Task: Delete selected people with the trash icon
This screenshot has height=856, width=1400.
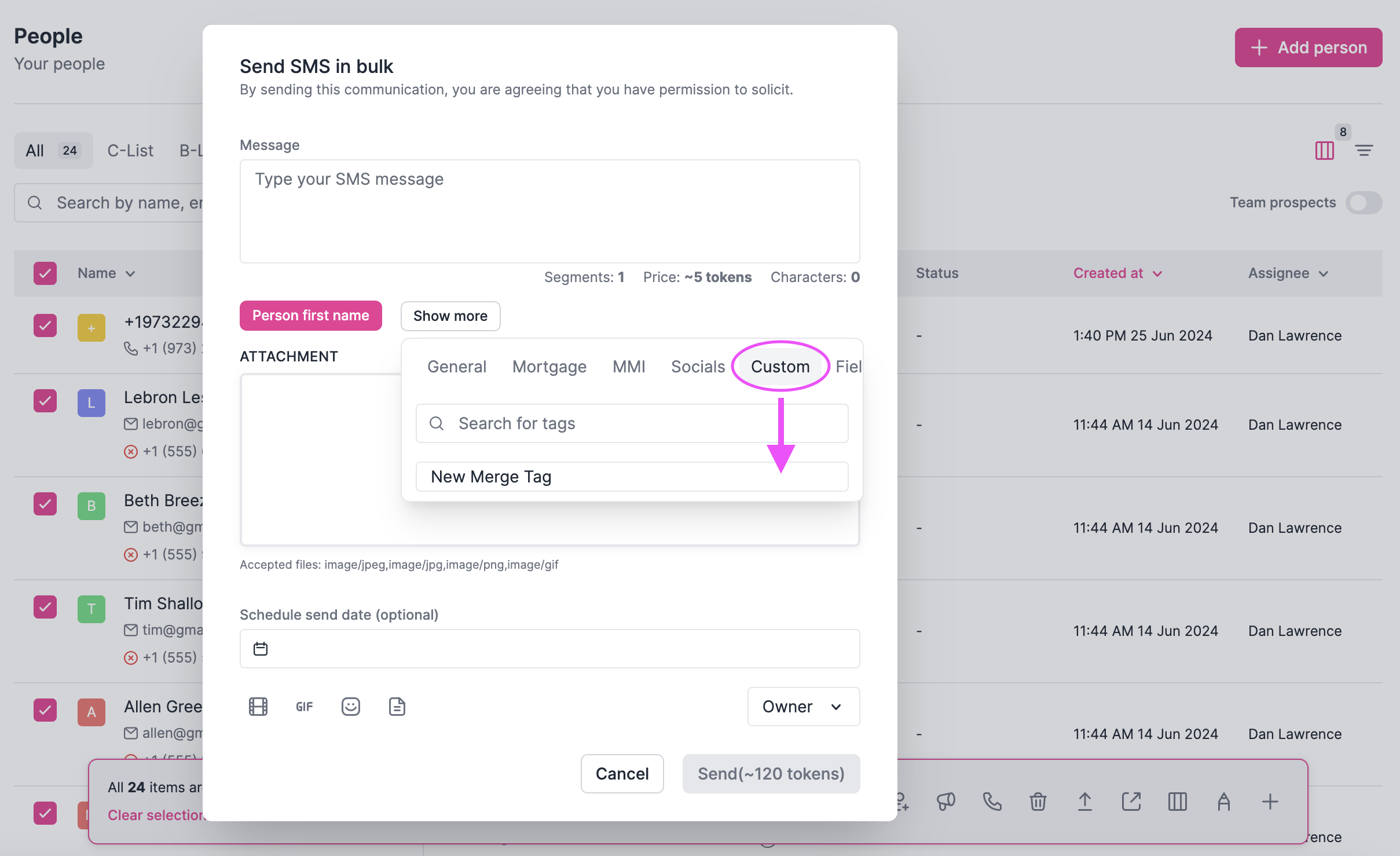Action: click(x=1038, y=802)
